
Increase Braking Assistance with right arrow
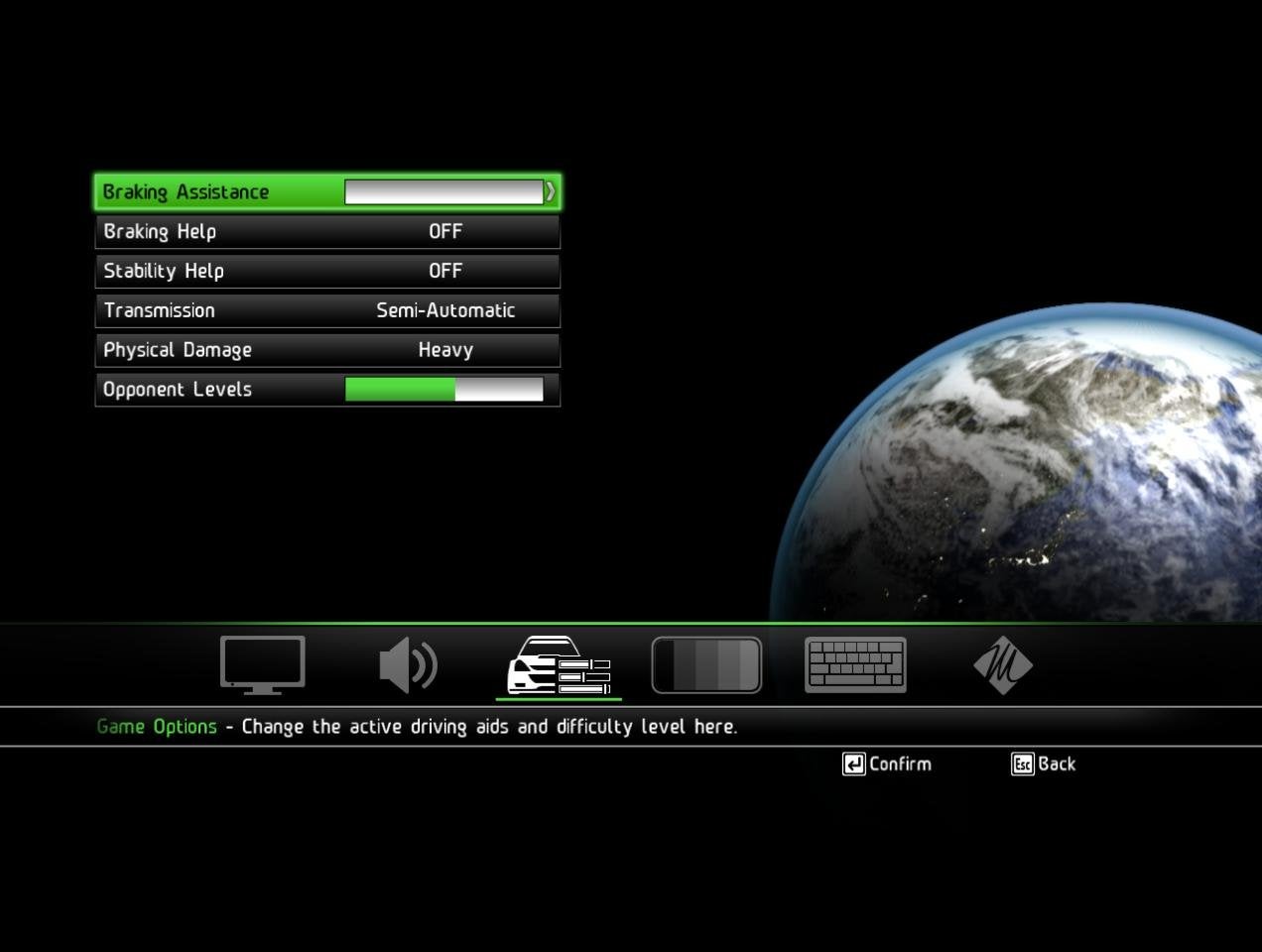point(551,191)
